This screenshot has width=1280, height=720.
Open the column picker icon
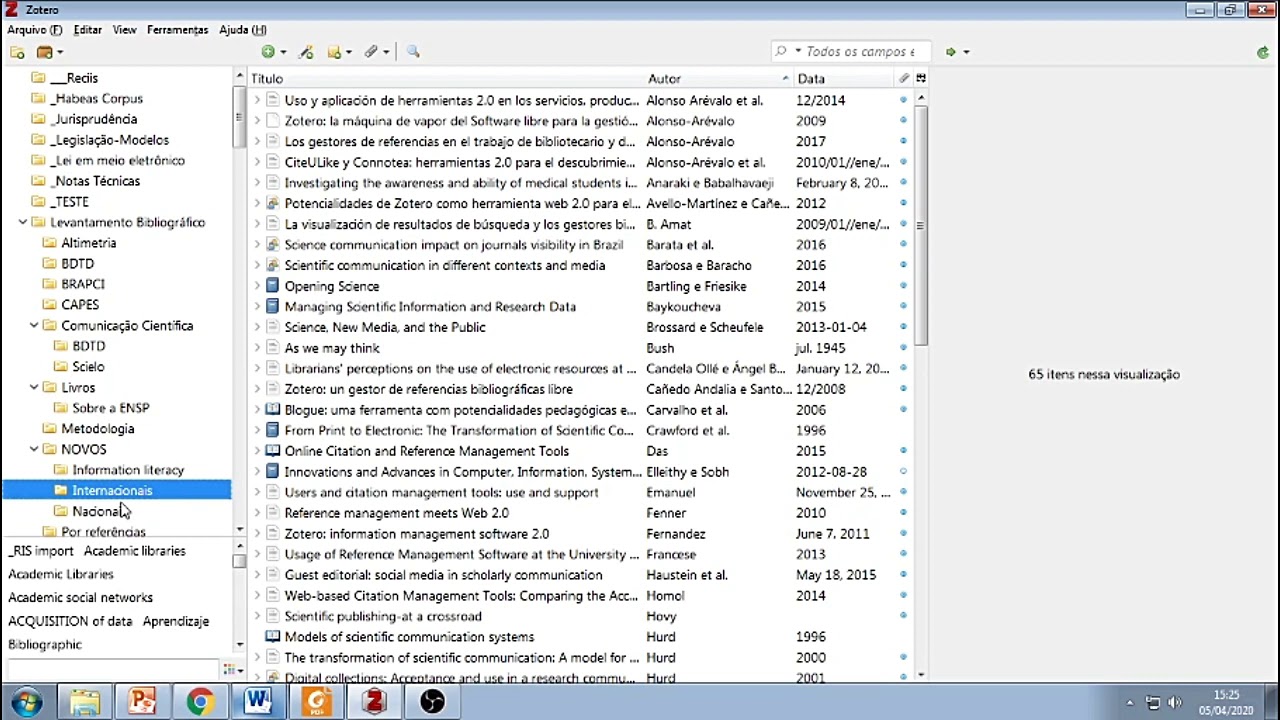(921, 78)
